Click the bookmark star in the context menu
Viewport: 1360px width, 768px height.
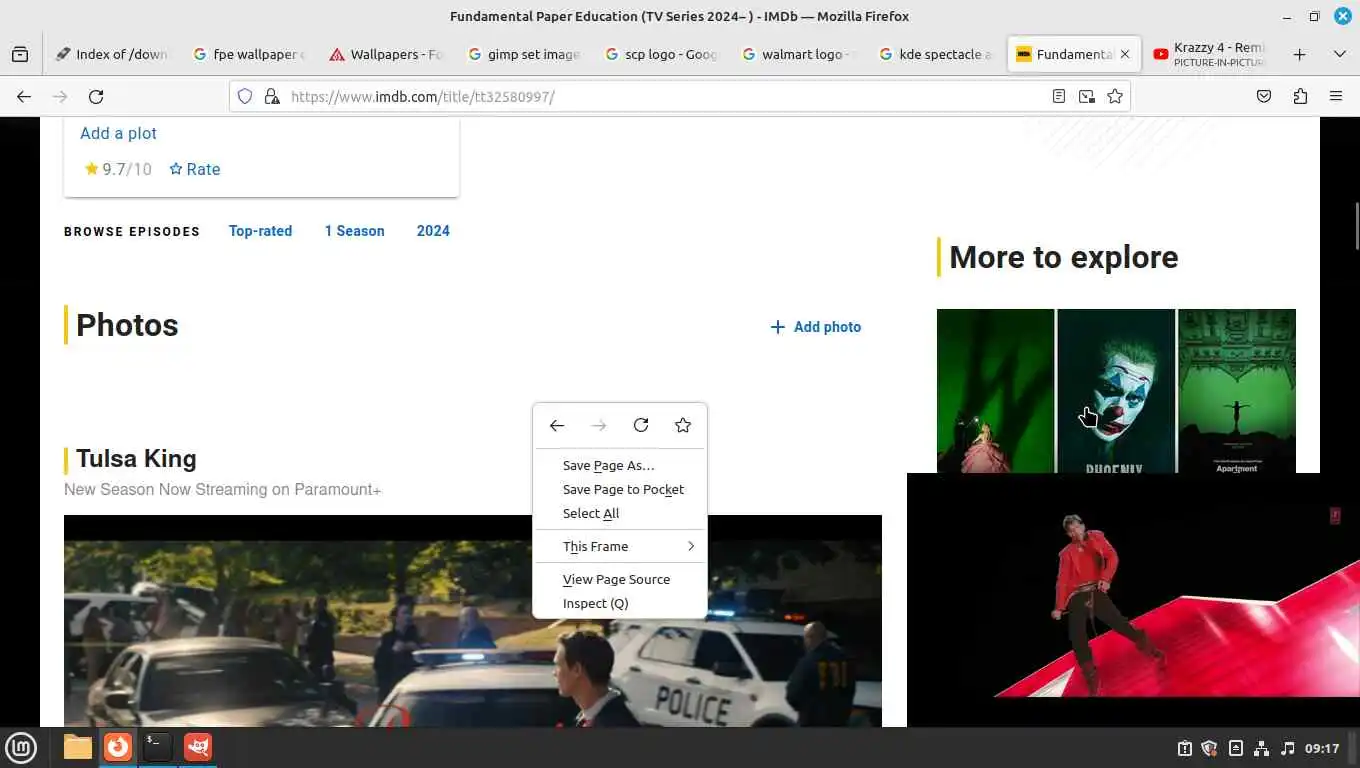[683, 425]
